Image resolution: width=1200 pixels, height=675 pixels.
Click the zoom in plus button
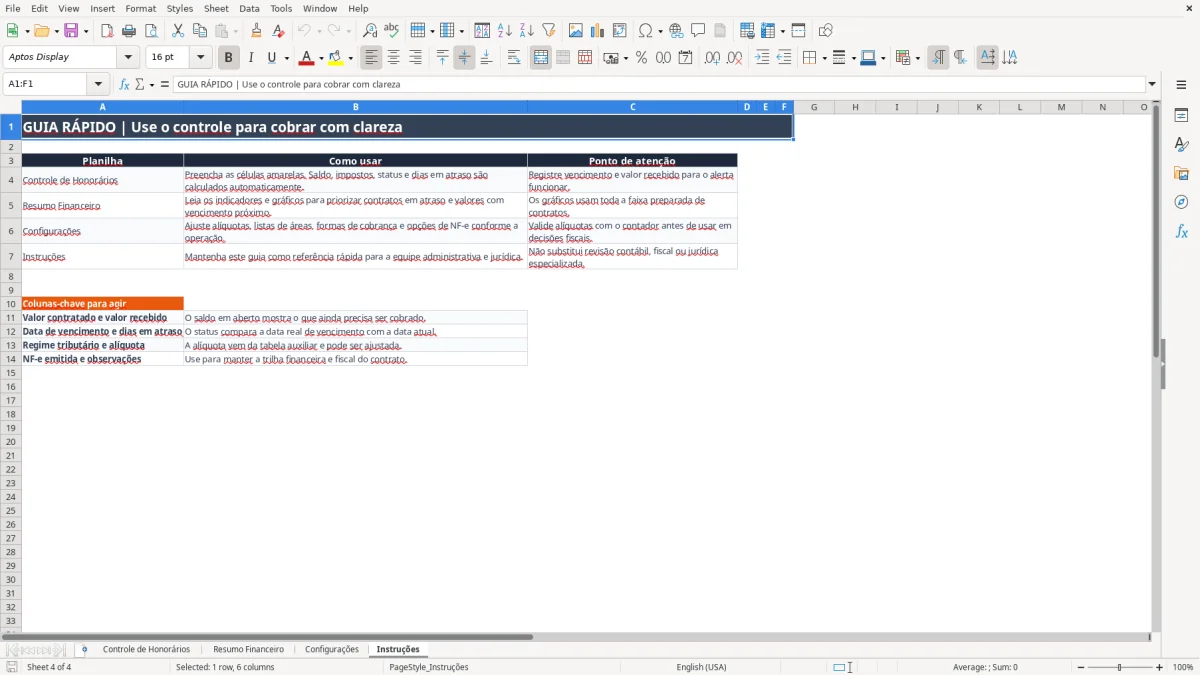click(x=1160, y=667)
